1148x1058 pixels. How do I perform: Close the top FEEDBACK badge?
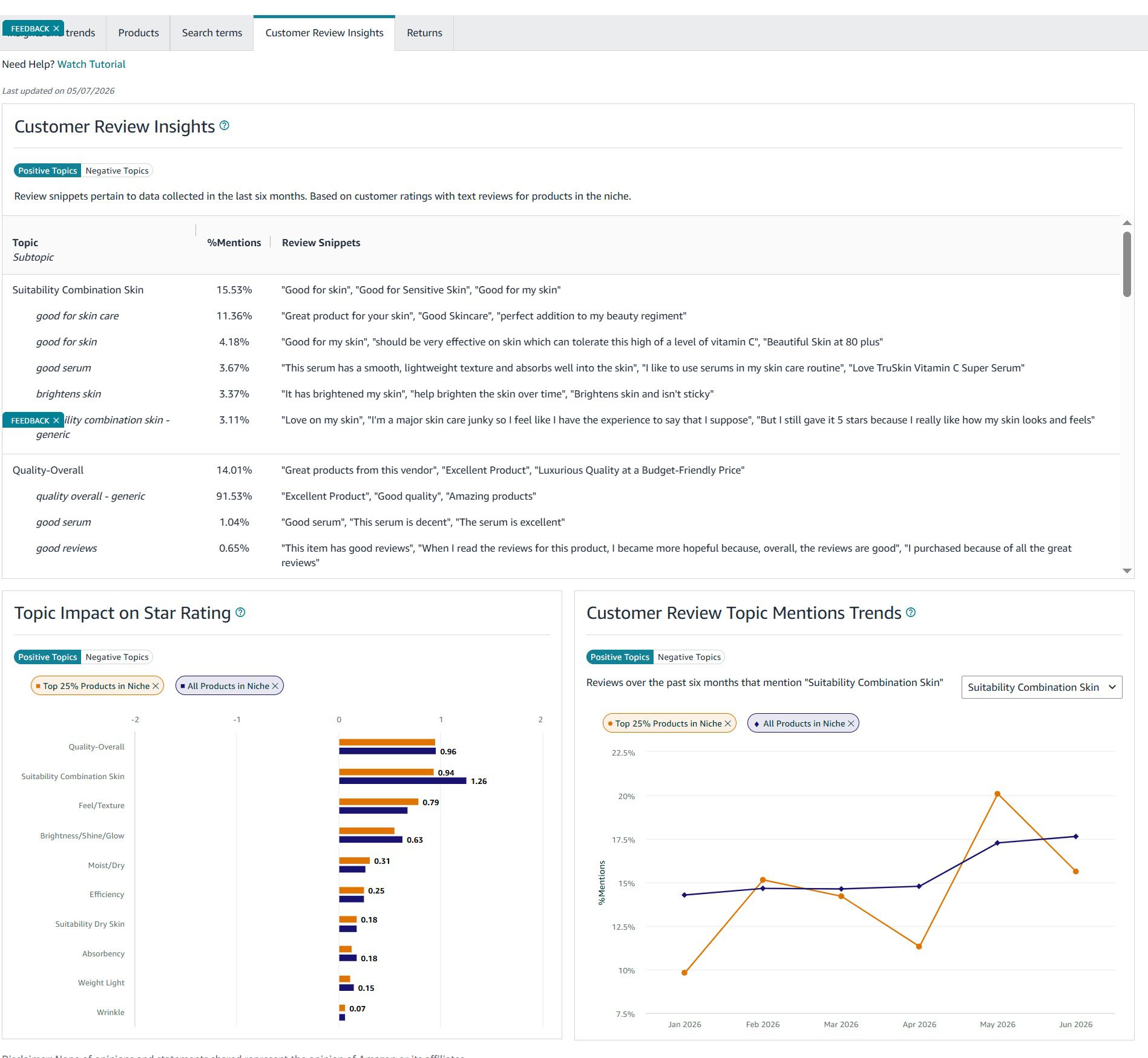[x=56, y=28]
